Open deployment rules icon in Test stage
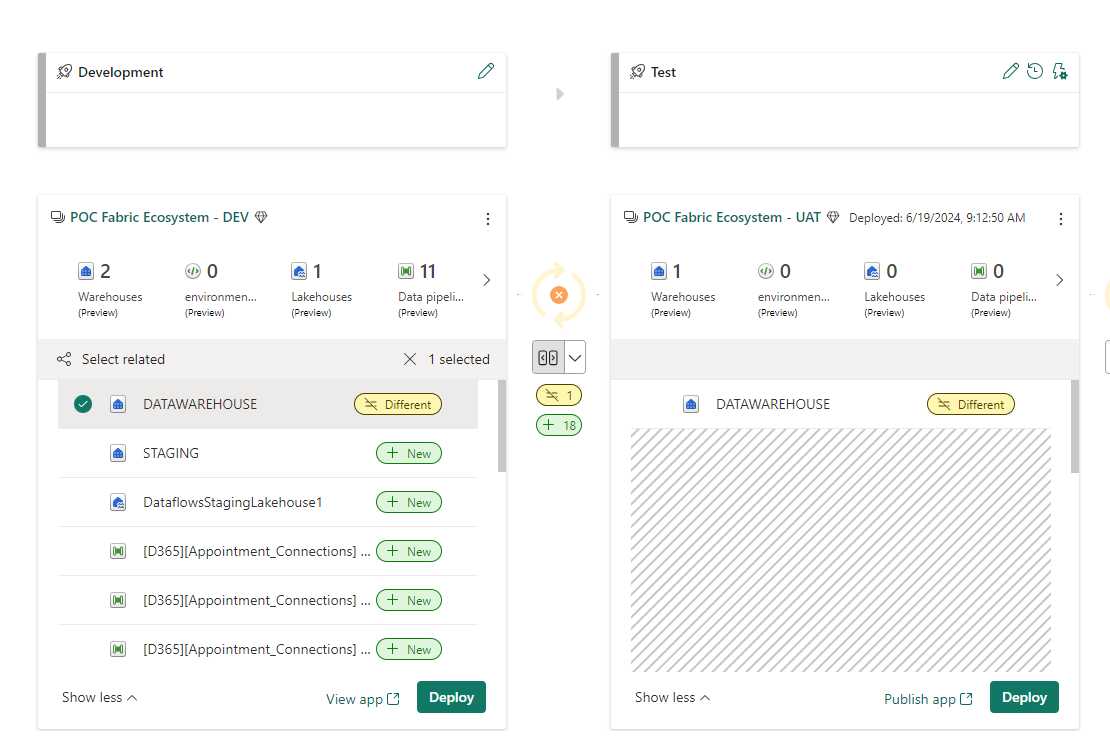Image resolution: width=1110 pixels, height=749 pixels. point(1060,71)
